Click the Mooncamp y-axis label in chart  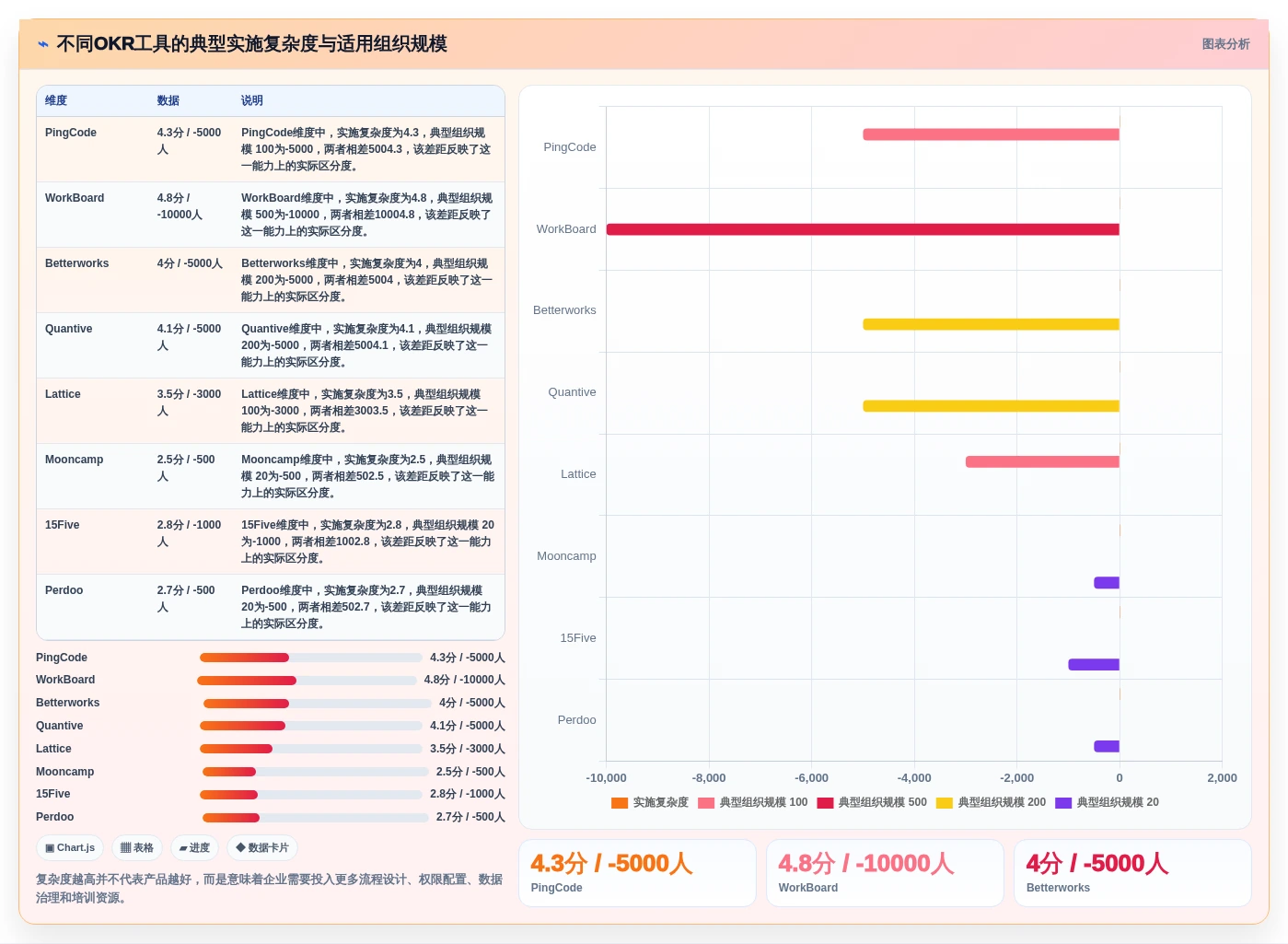[566, 556]
